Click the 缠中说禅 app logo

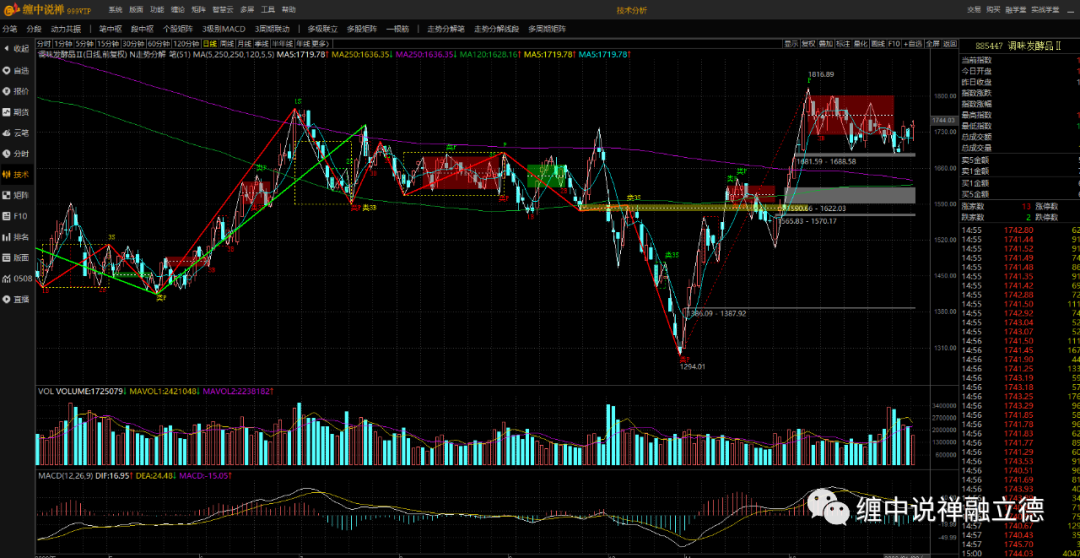click(46, 10)
